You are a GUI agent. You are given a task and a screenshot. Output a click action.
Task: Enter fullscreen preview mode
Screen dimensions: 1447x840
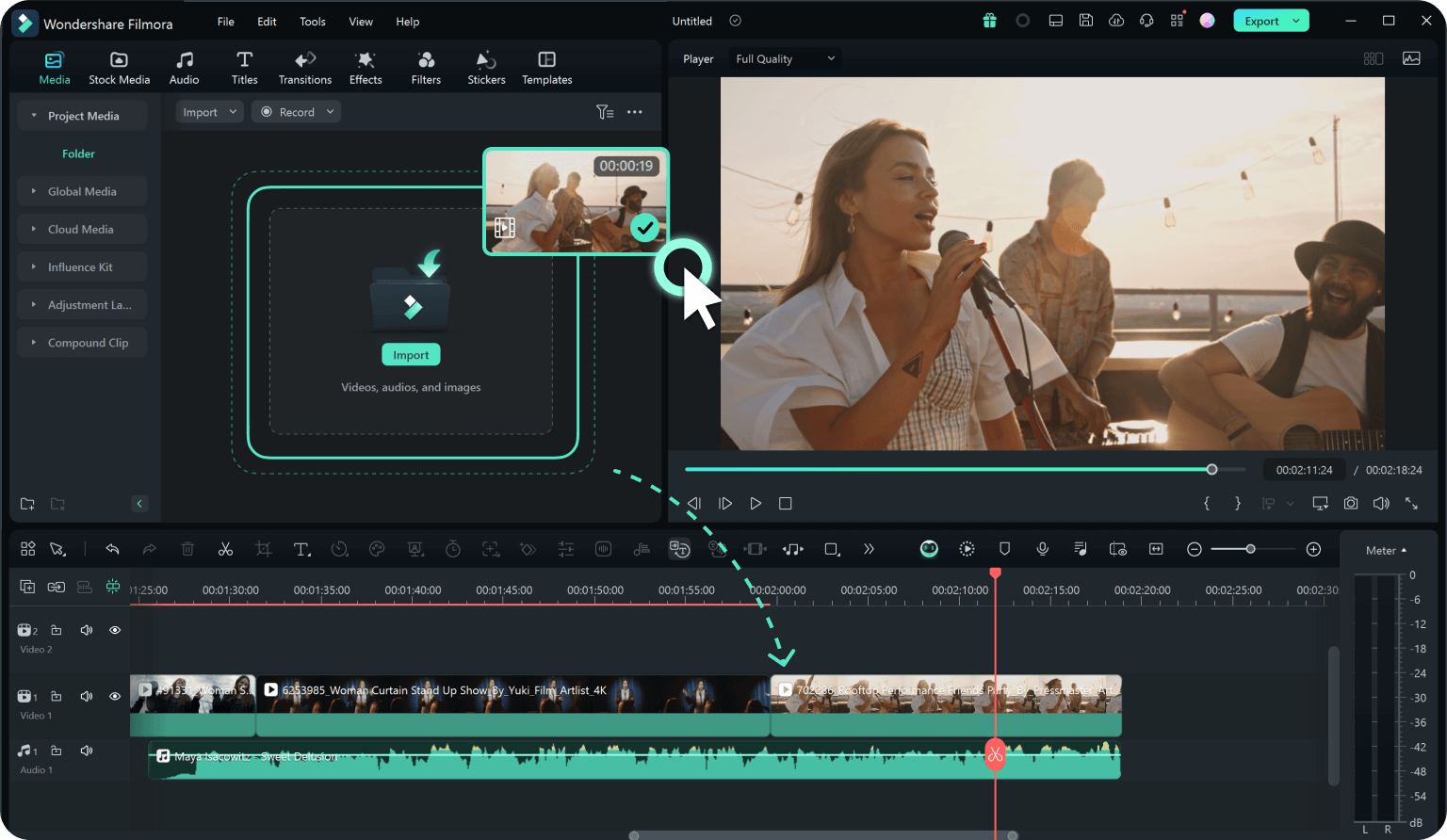(1411, 504)
